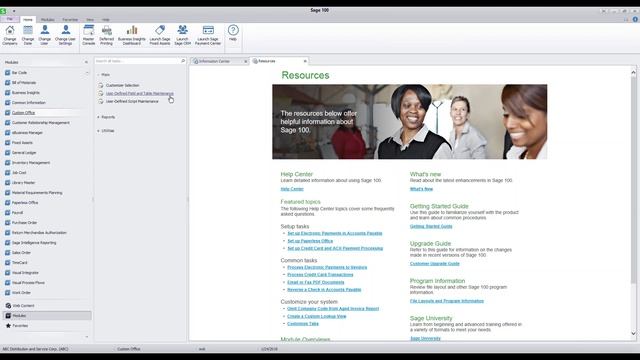
Task: Click the scroll down arrow on Resources page
Action: point(633,333)
